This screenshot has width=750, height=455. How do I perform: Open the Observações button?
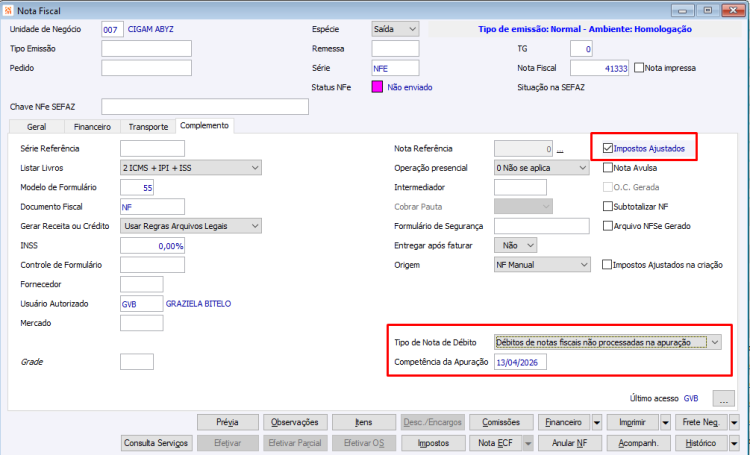295,422
